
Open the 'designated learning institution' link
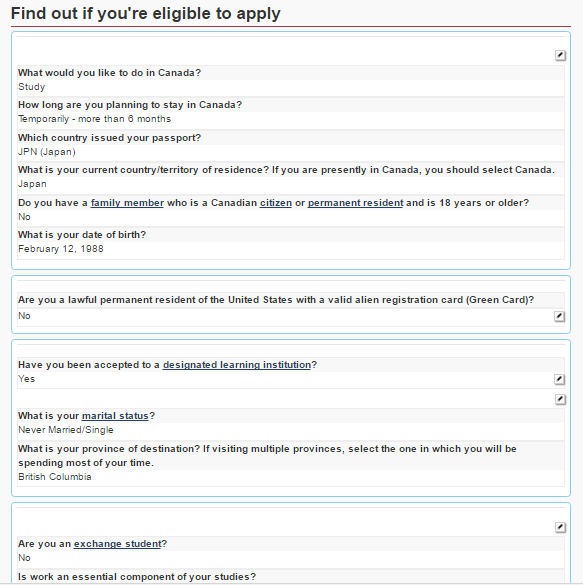[x=237, y=365]
